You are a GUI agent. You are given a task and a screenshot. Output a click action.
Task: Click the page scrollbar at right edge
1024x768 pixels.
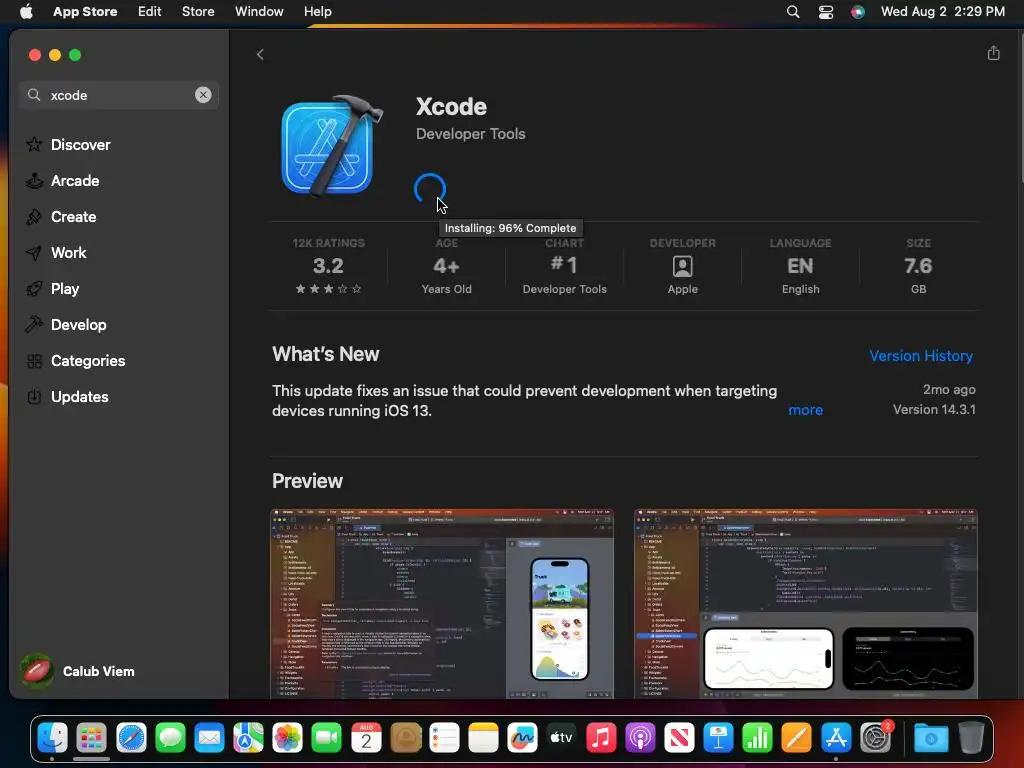point(1020,108)
